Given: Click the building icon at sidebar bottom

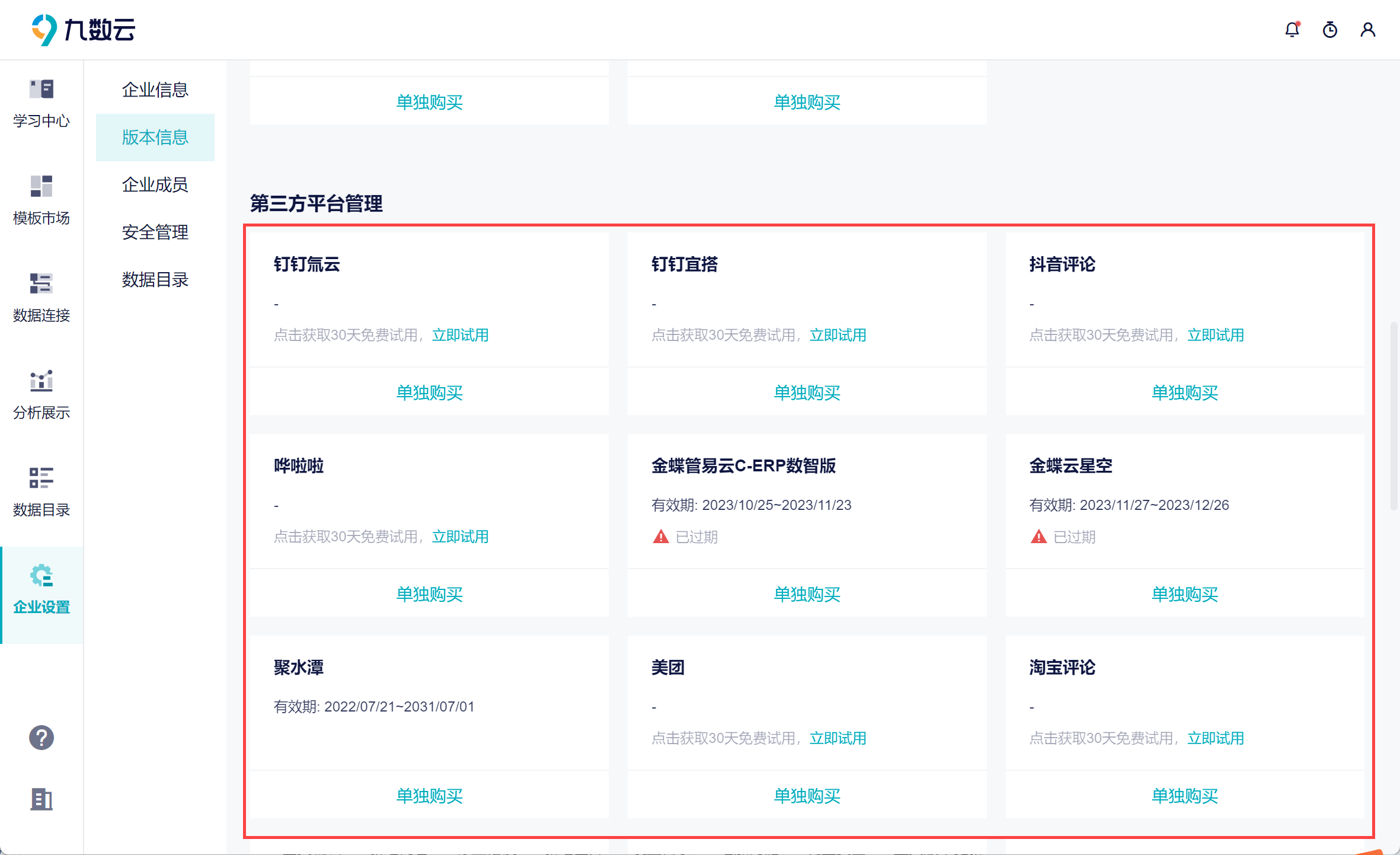Looking at the screenshot, I should click(41, 799).
